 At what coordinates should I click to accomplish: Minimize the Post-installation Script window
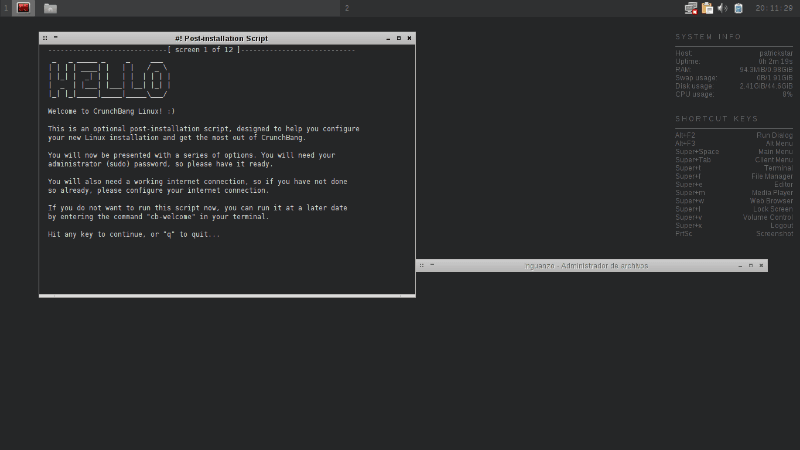pos(388,38)
